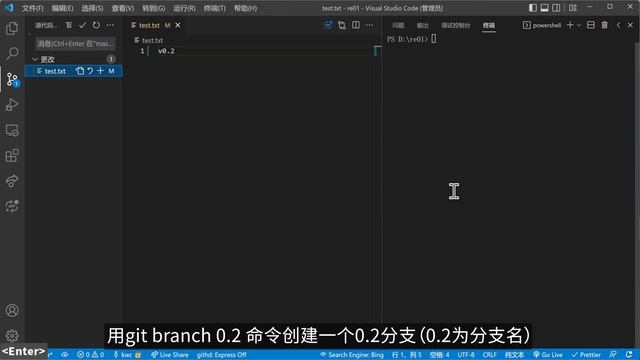The image size is (640, 360).
Task: Click the open changes icon in editor toolbar
Action: coord(342,25)
